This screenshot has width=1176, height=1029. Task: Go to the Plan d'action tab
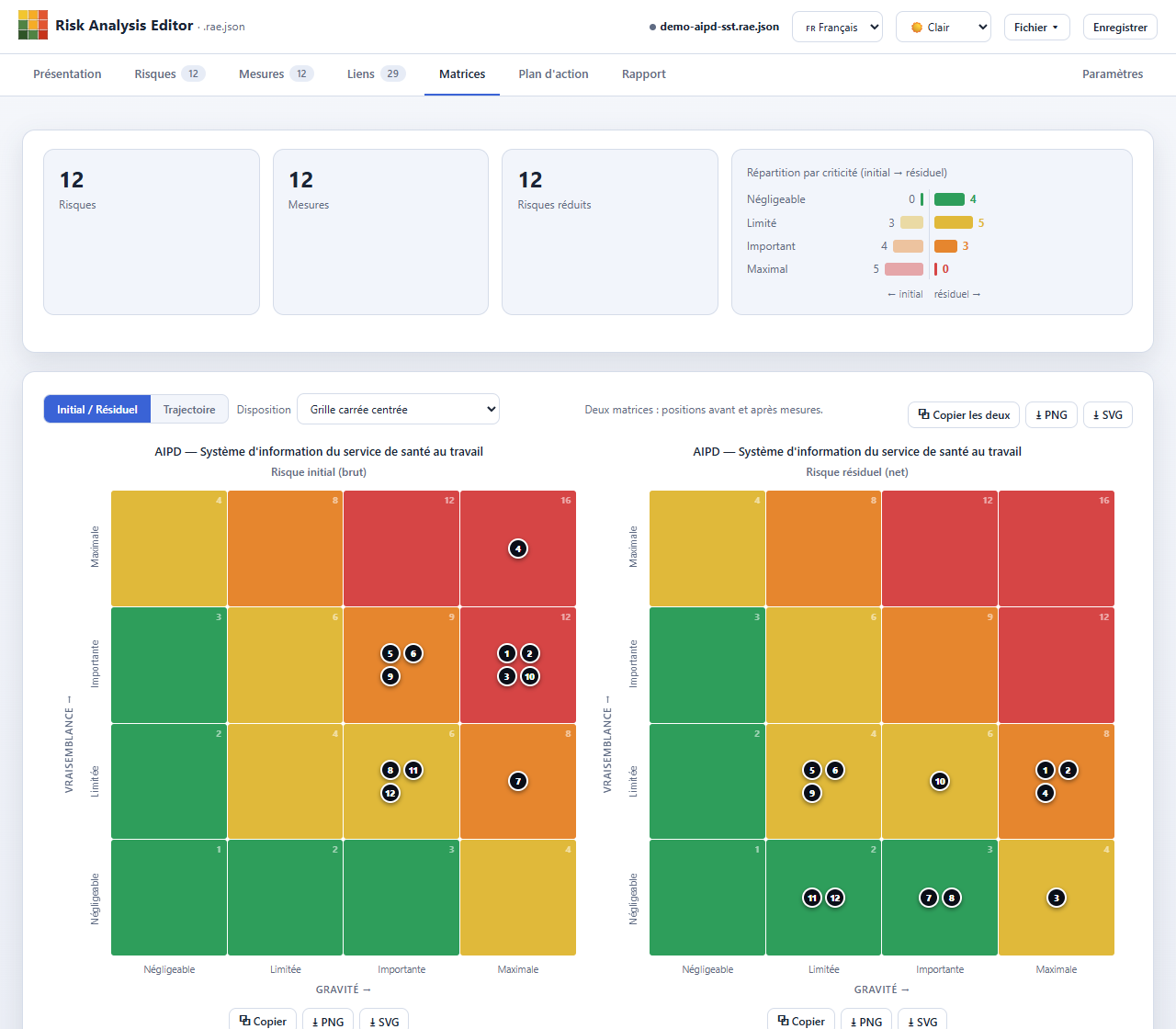[553, 74]
